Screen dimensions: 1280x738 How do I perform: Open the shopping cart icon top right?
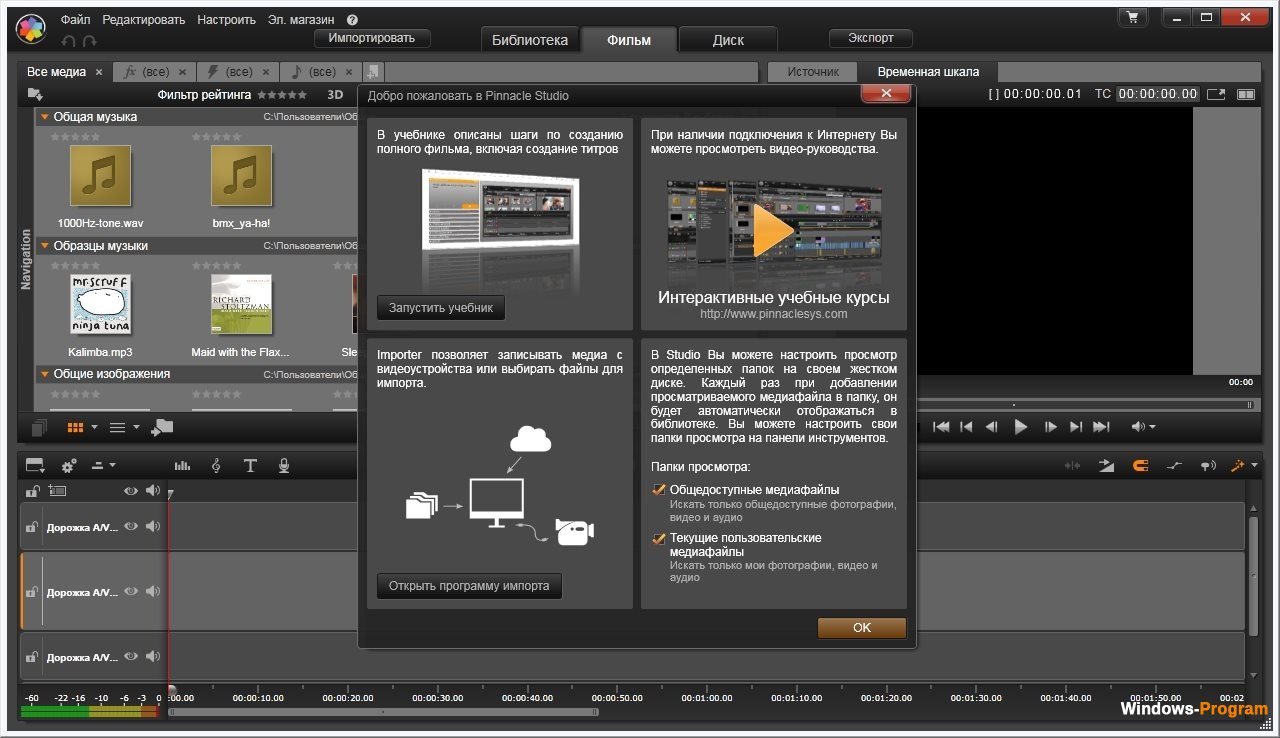(x=1133, y=17)
